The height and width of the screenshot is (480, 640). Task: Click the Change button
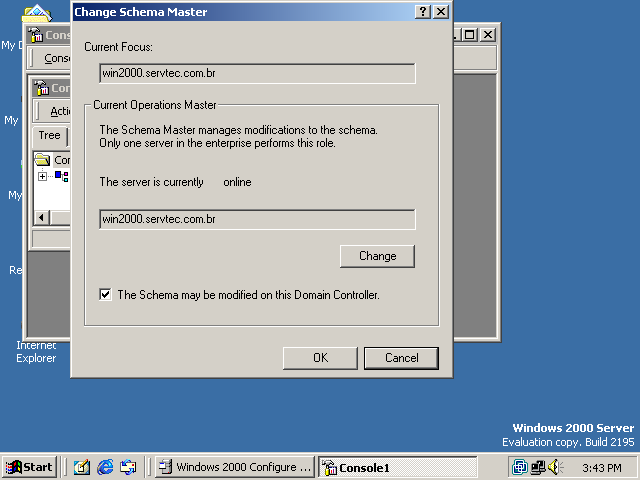click(377, 256)
